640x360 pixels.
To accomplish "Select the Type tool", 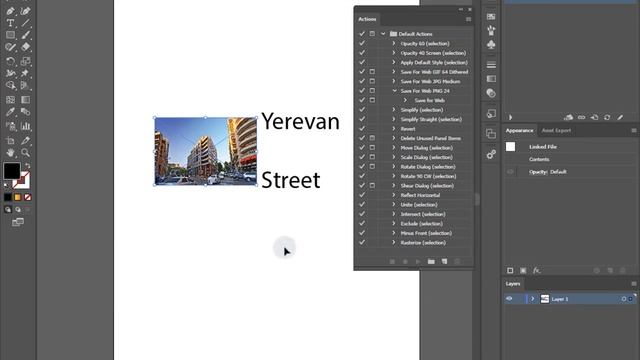I will (10, 23).
